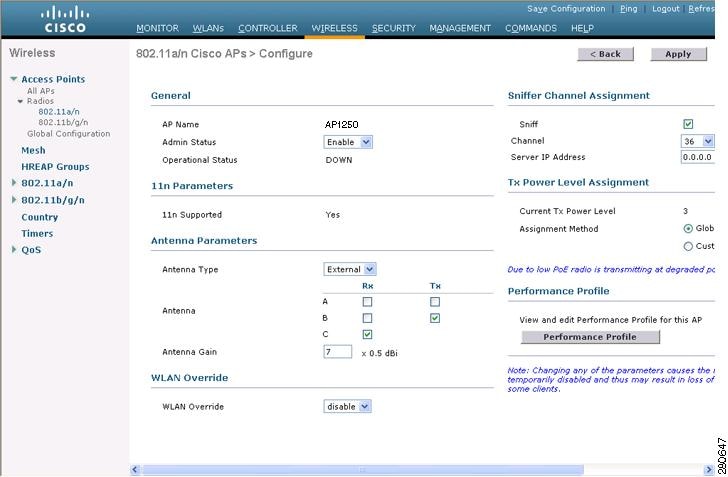Screen dimensions: 728x477
Task: Click the Back button
Action: [x=605, y=54]
